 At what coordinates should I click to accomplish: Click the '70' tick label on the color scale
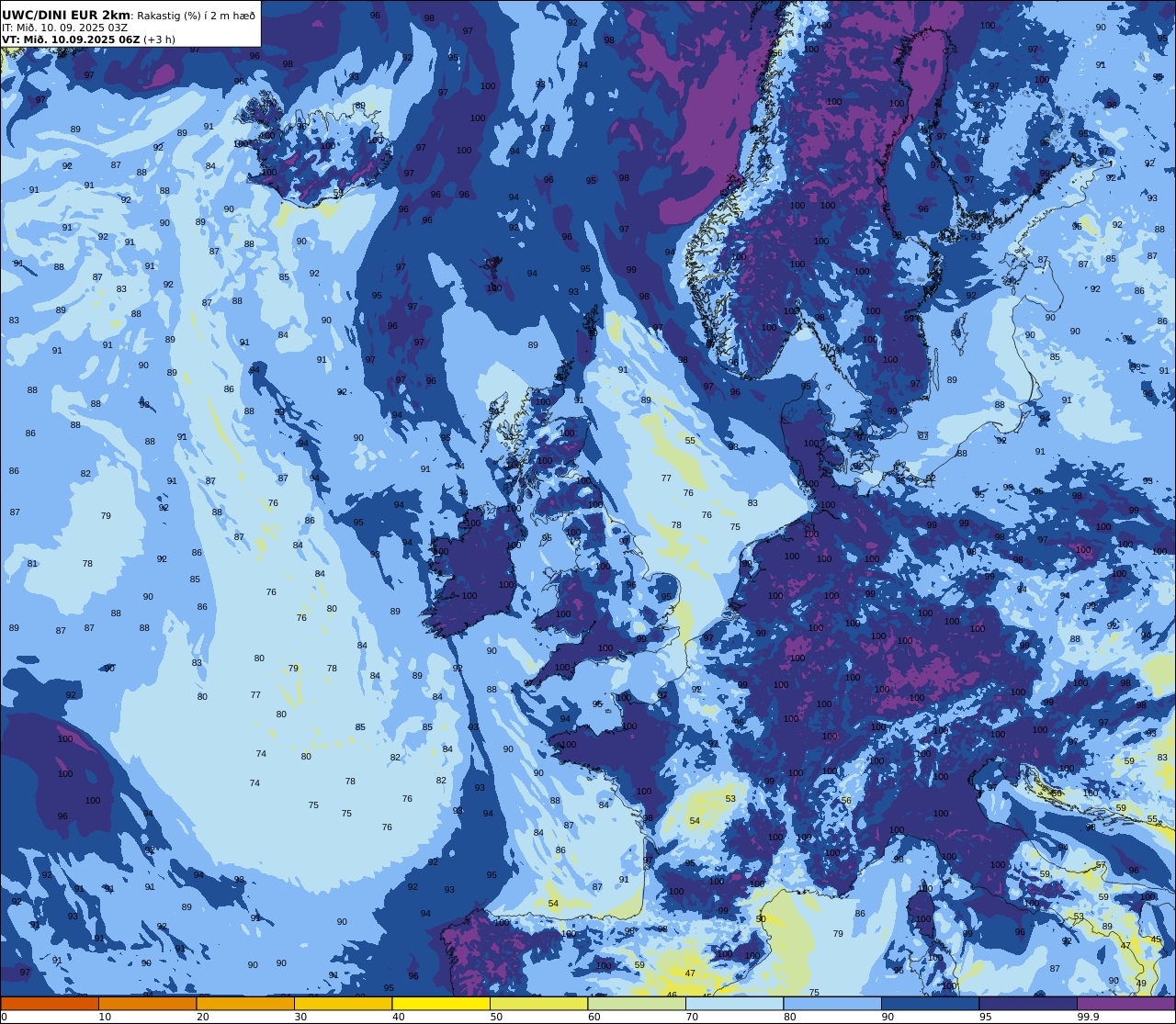point(692,1017)
